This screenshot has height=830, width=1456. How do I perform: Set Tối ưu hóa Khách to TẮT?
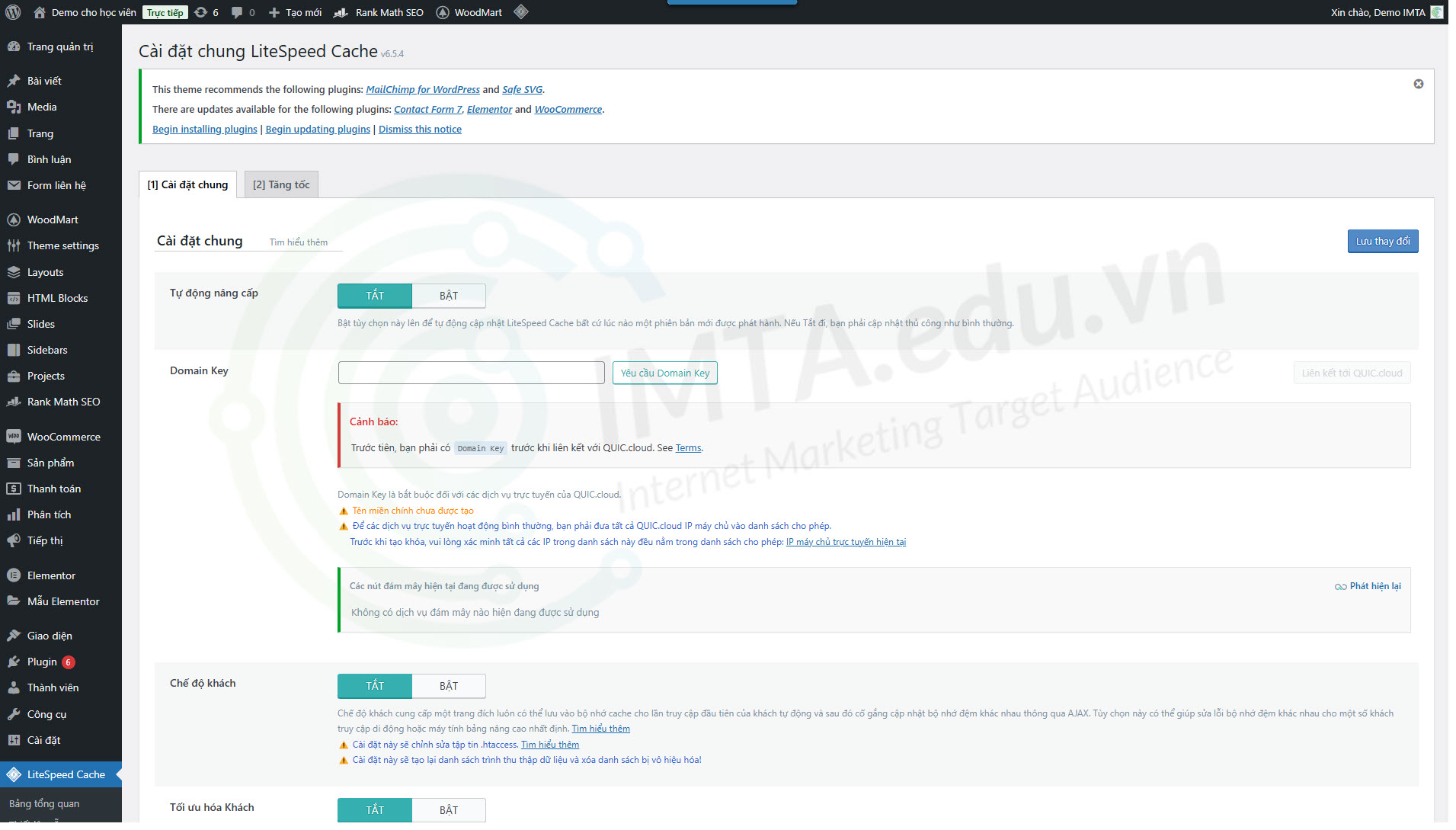point(375,810)
